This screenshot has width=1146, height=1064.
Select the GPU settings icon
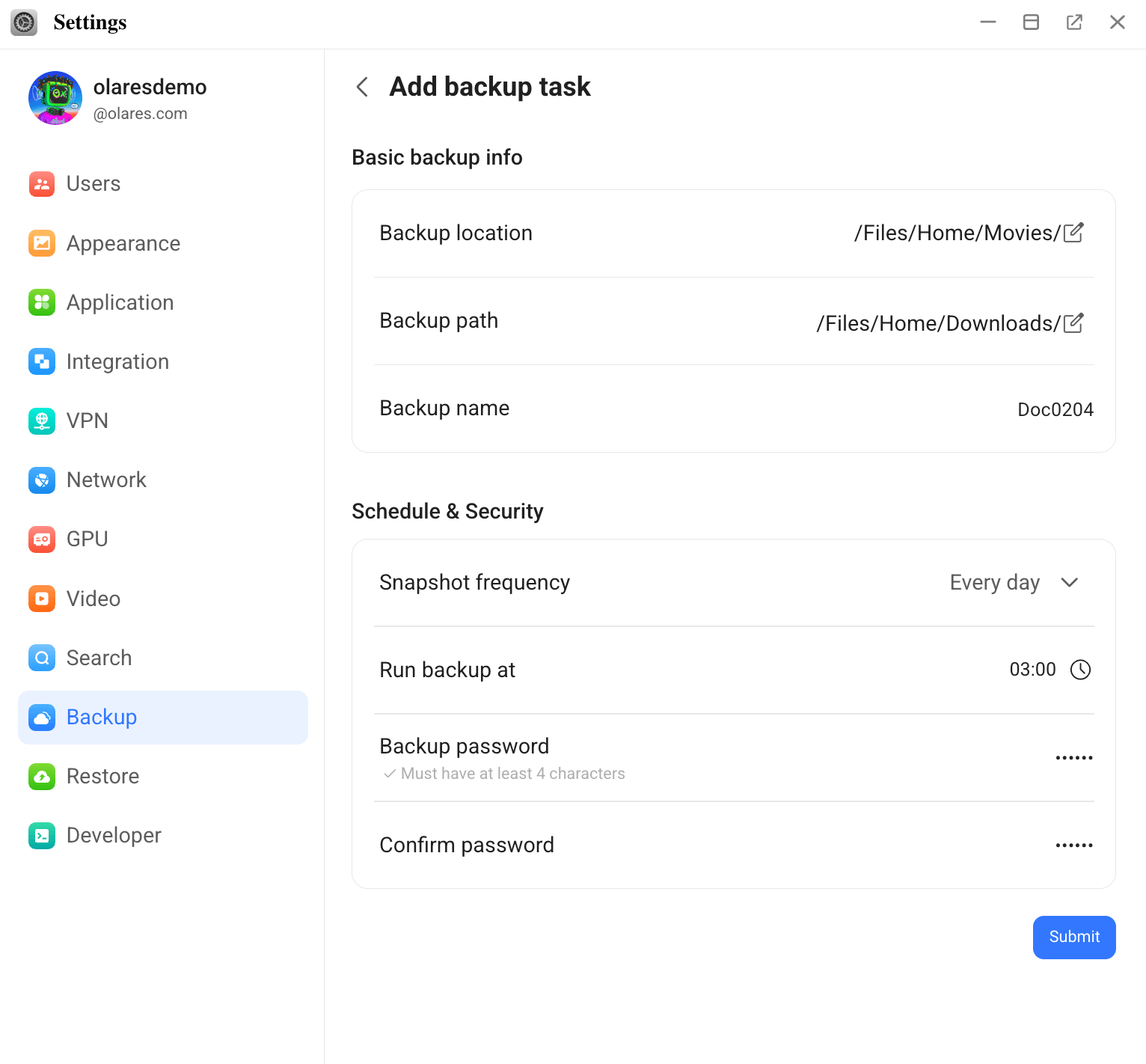pyautogui.click(x=42, y=539)
